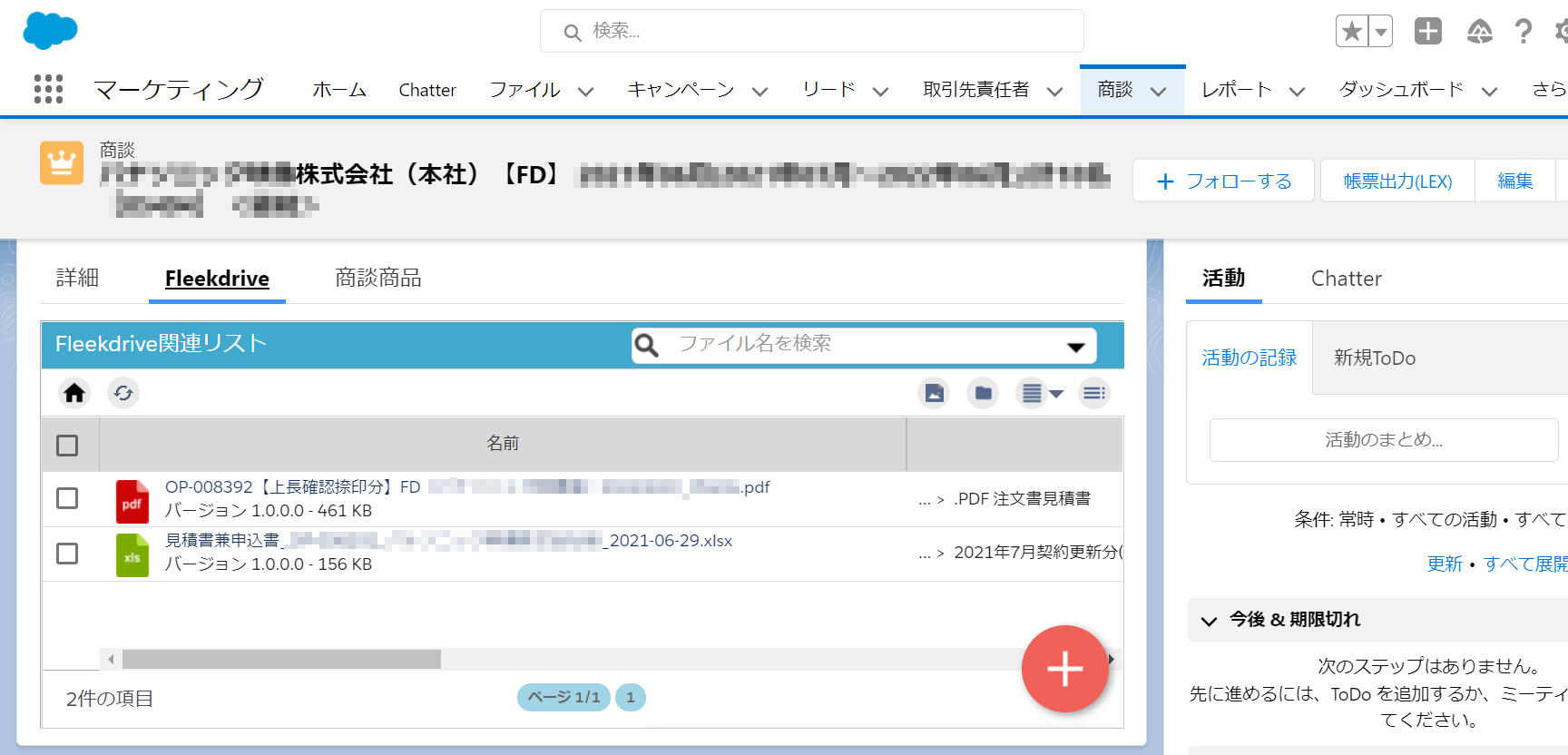This screenshot has width=1568, height=755.
Task: Open the App Launcher grid icon
Action: tap(48, 89)
